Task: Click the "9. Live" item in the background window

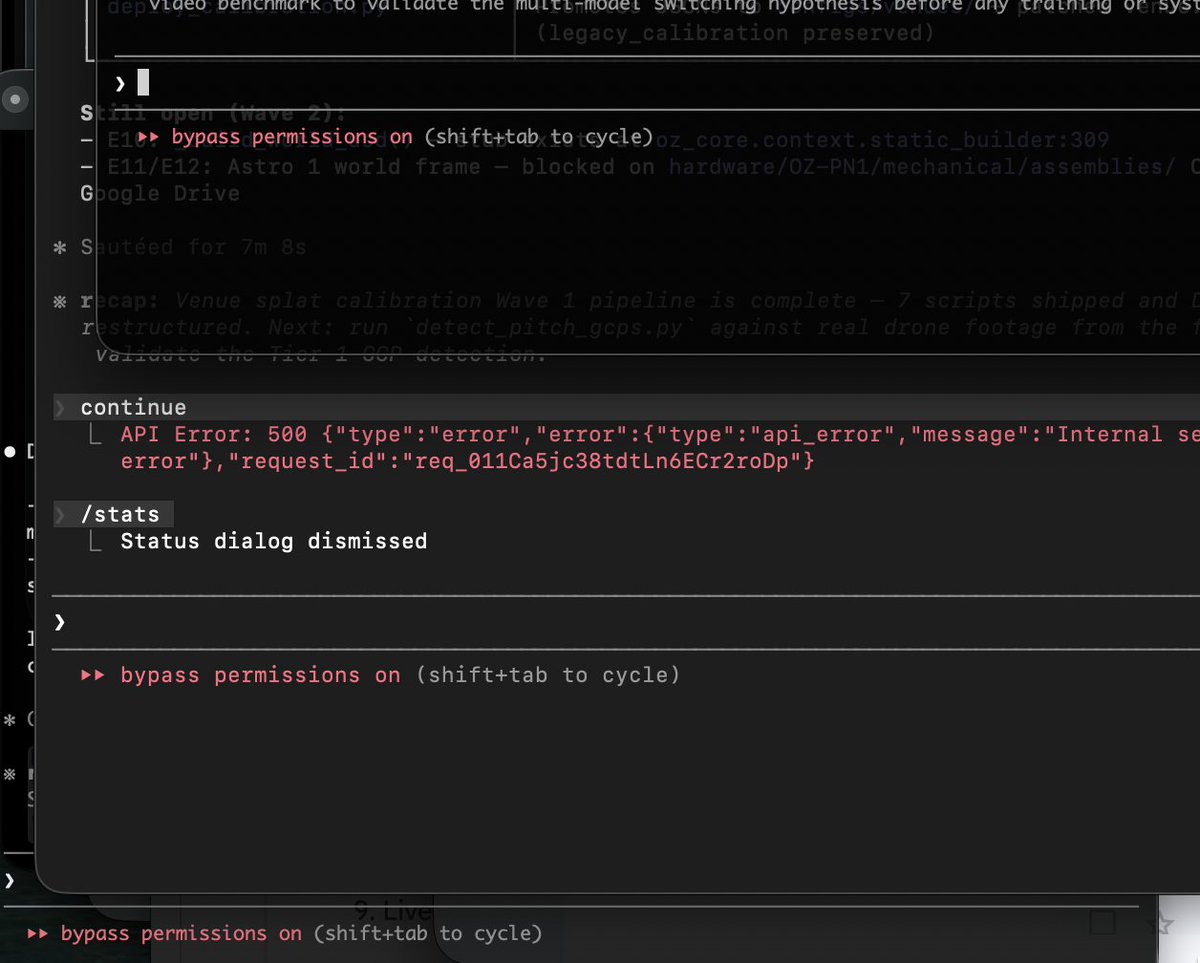Action: 392,911
